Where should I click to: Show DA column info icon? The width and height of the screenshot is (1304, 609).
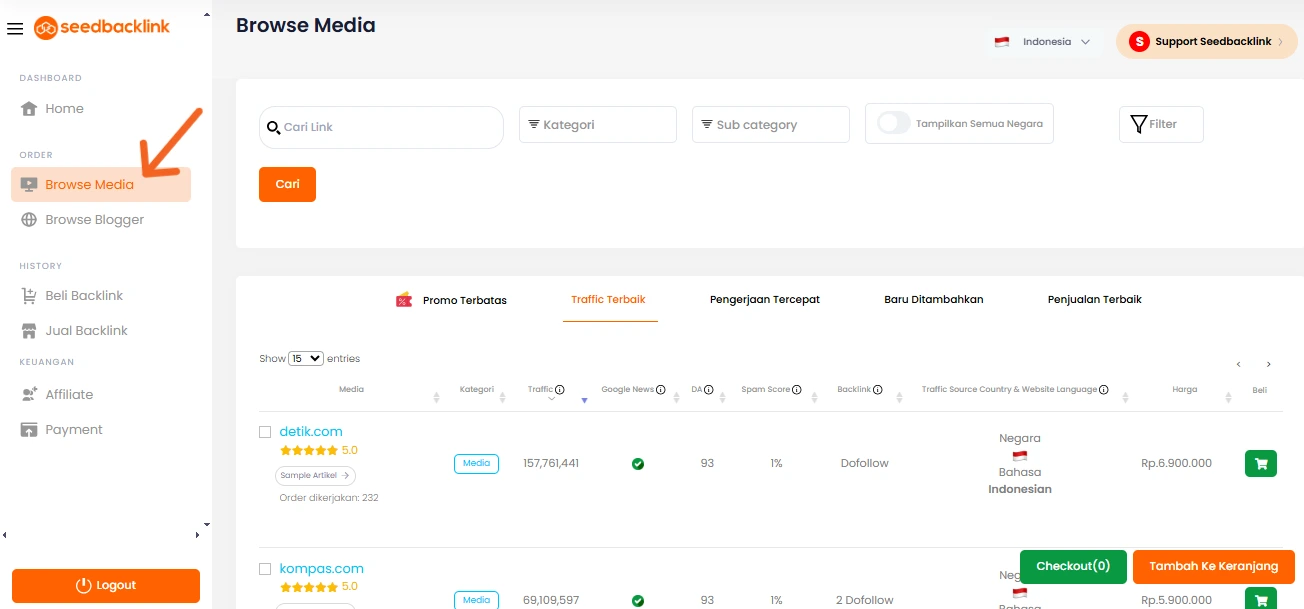pos(709,390)
